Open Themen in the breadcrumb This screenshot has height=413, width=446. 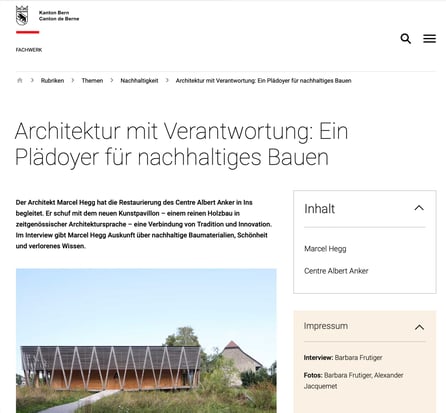click(92, 81)
